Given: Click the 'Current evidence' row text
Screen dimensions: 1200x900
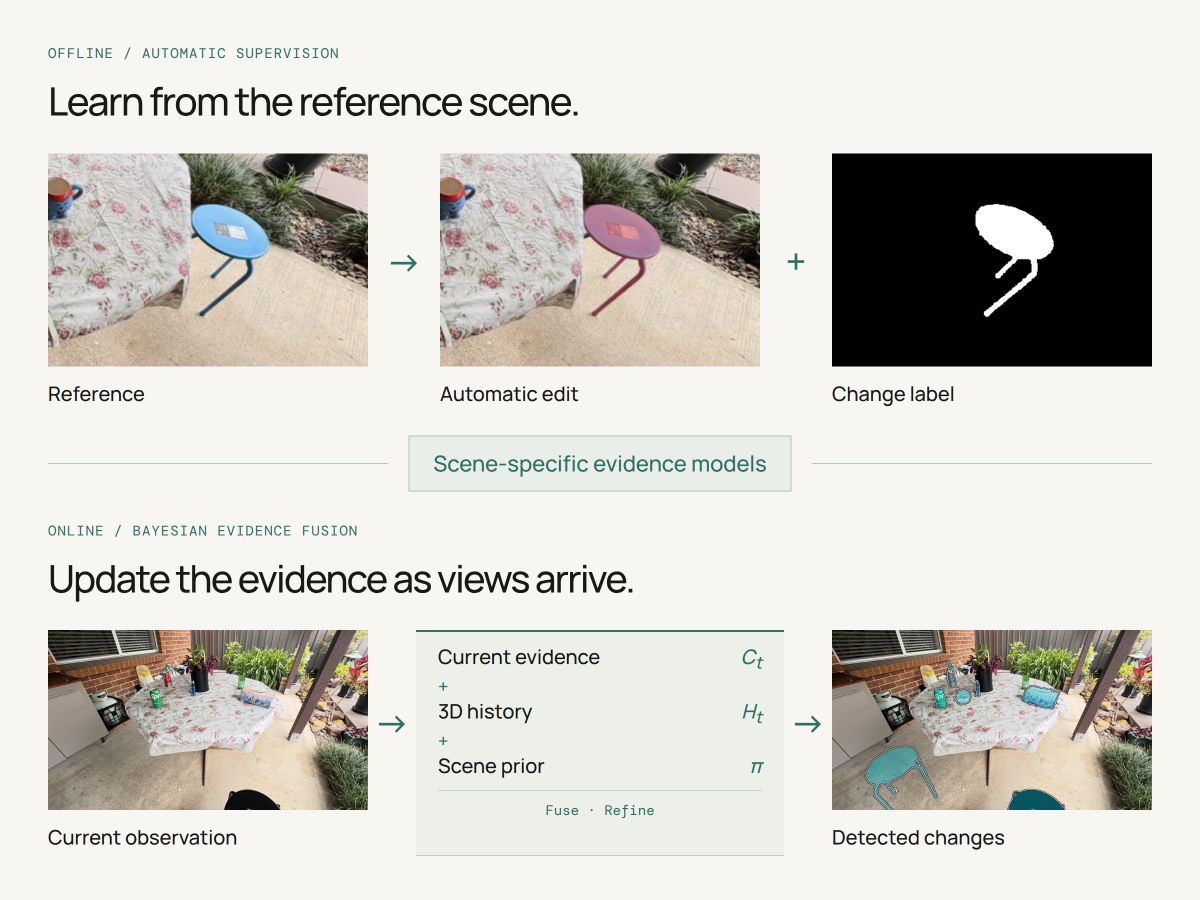Looking at the screenshot, I should 519,657.
